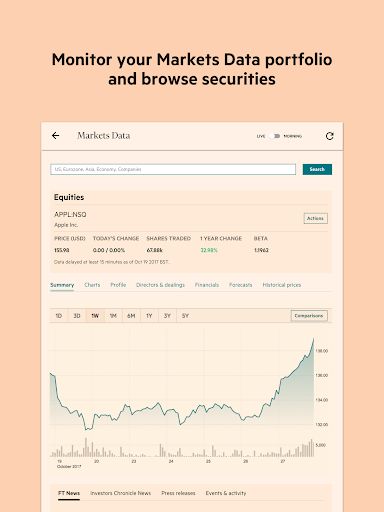
Task: Show the Historical prices tab
Action: 282,285
